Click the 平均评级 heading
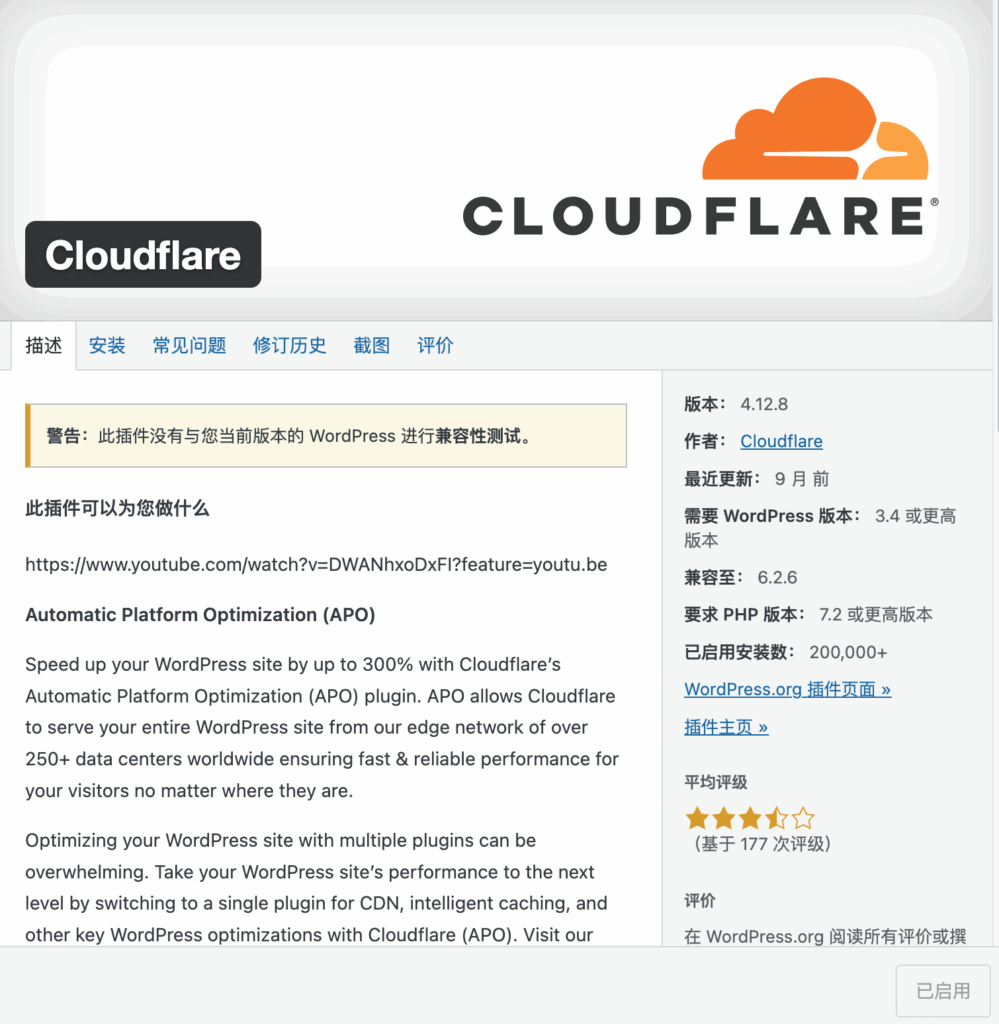The image size is (999, 1024). (716, 782)
